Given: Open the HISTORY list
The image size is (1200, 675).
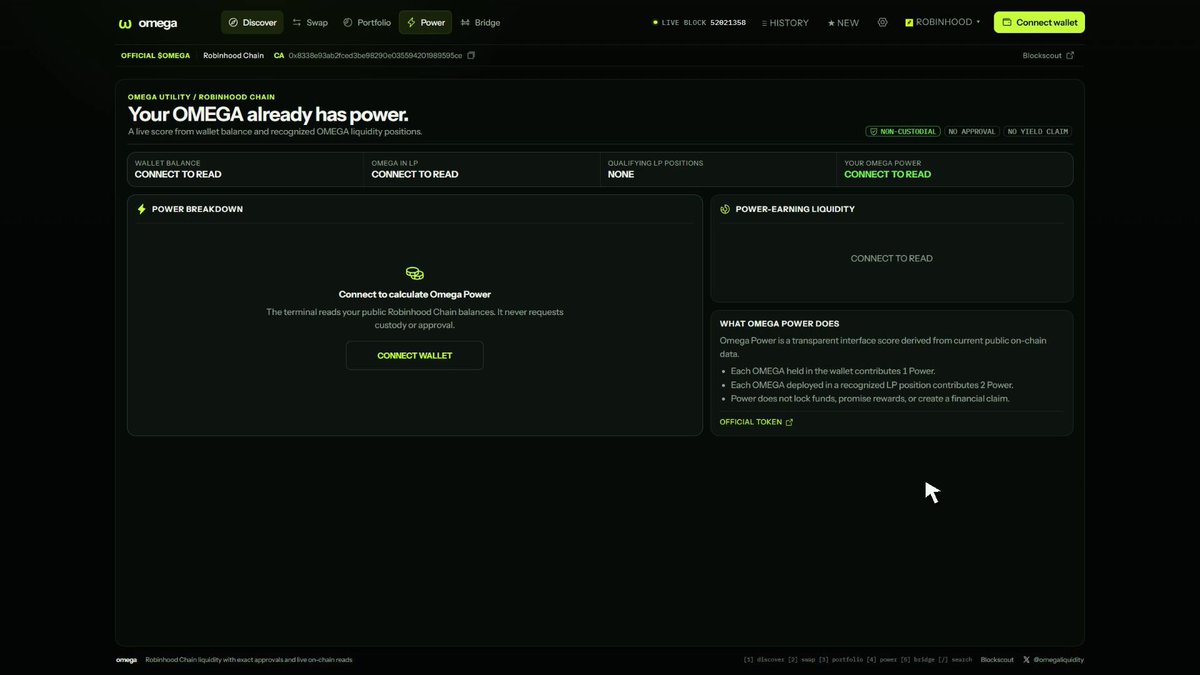Looking at the screenshot, I should (785, 23).
